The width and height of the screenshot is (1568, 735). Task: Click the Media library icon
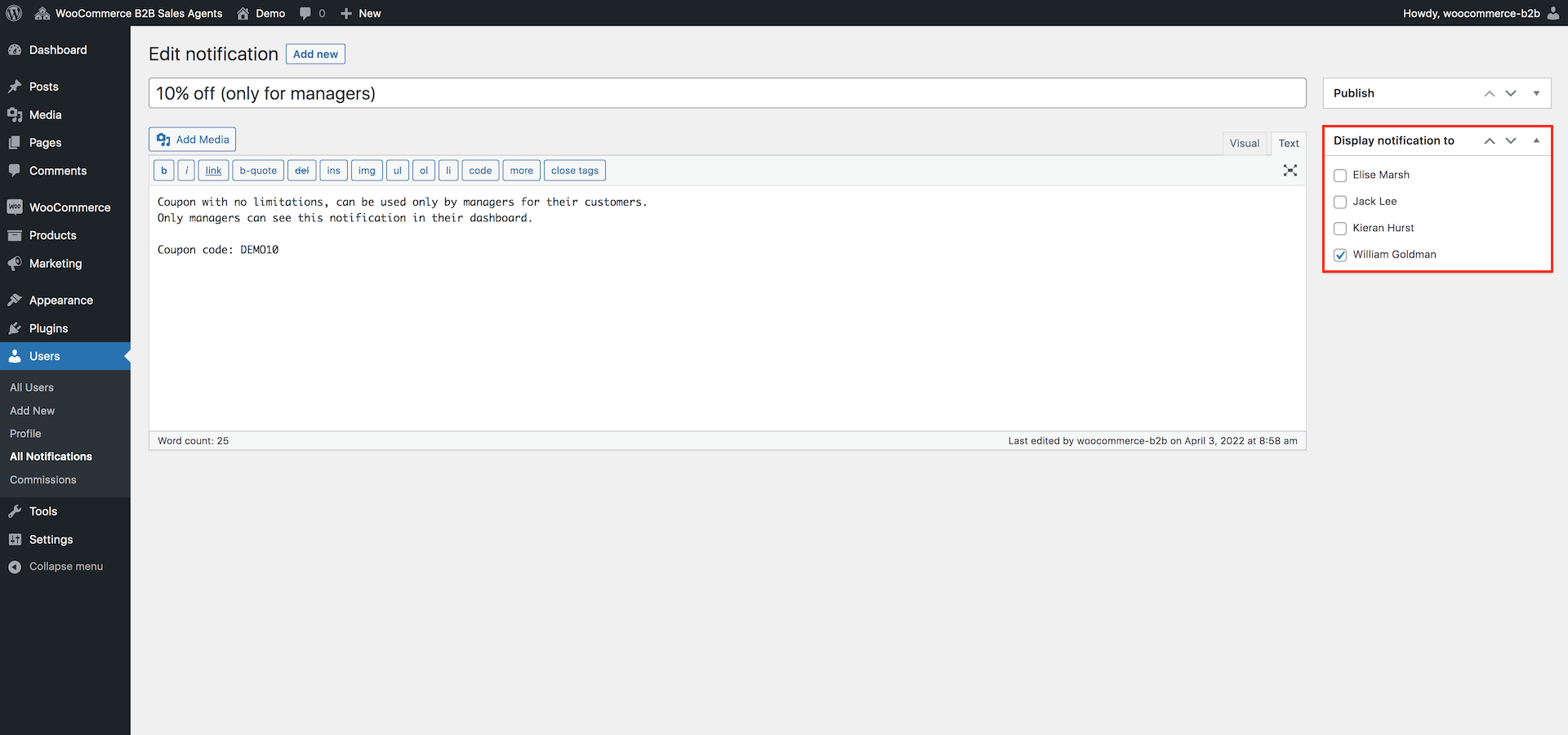(x=15, y=115)
